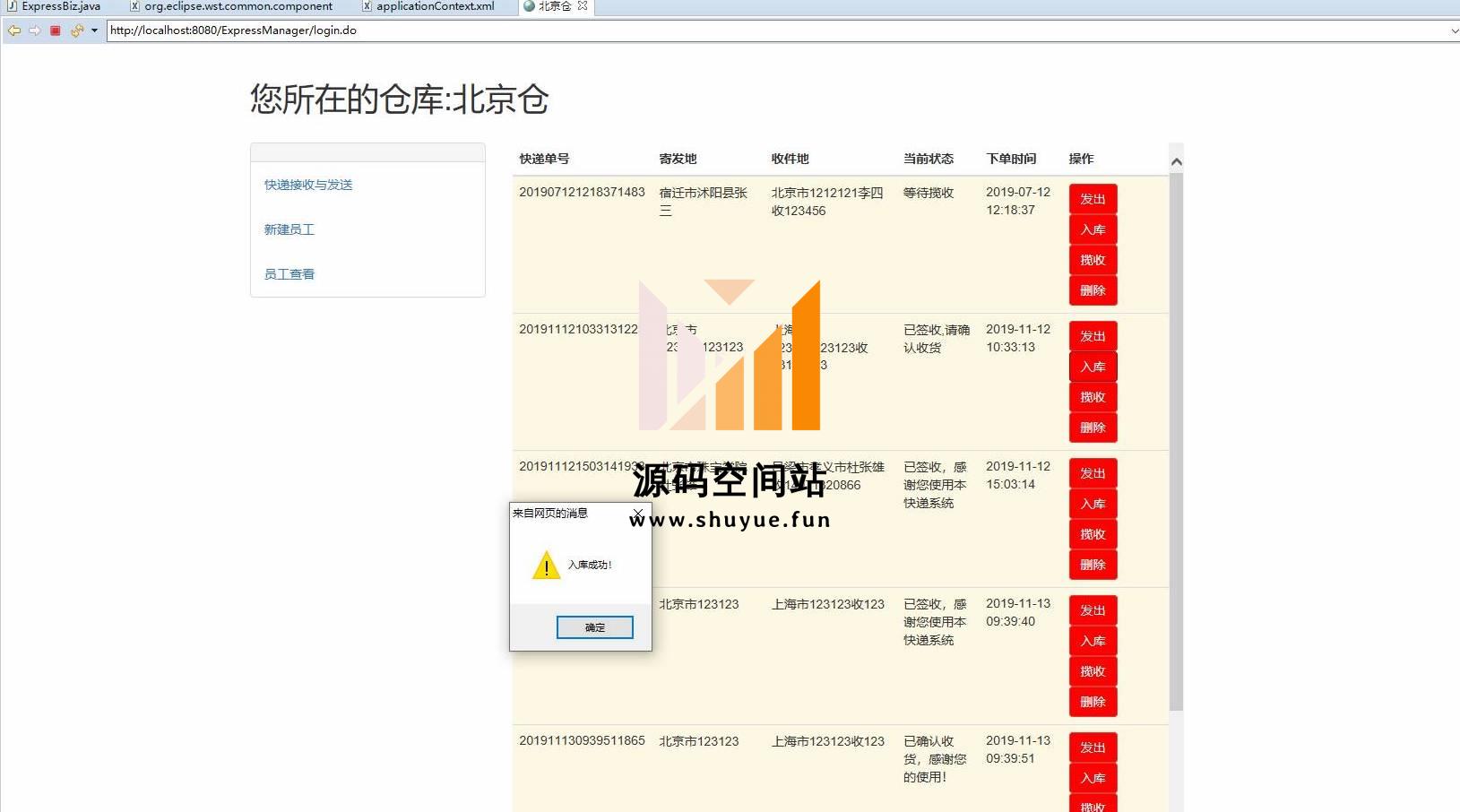The height and width of the screenshot is (812, 1460).
Task: Click 入库 for the 09:39:40 order
Action: click(x=1093, y=641)
